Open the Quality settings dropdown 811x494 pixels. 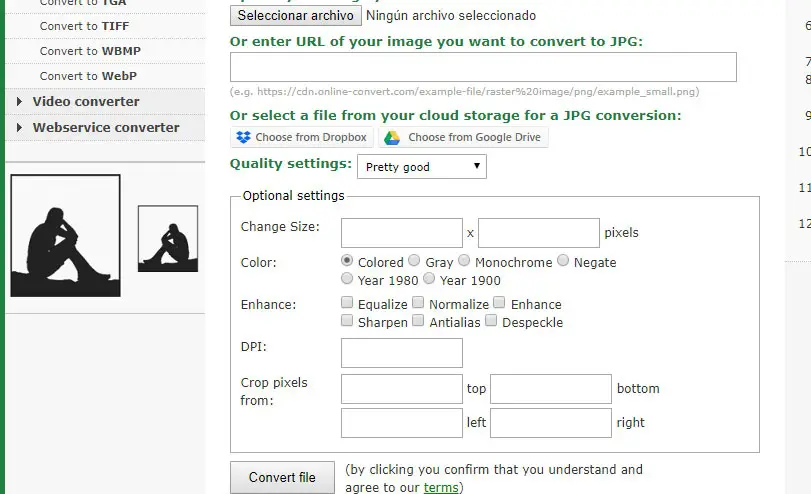tap(421, 167)
